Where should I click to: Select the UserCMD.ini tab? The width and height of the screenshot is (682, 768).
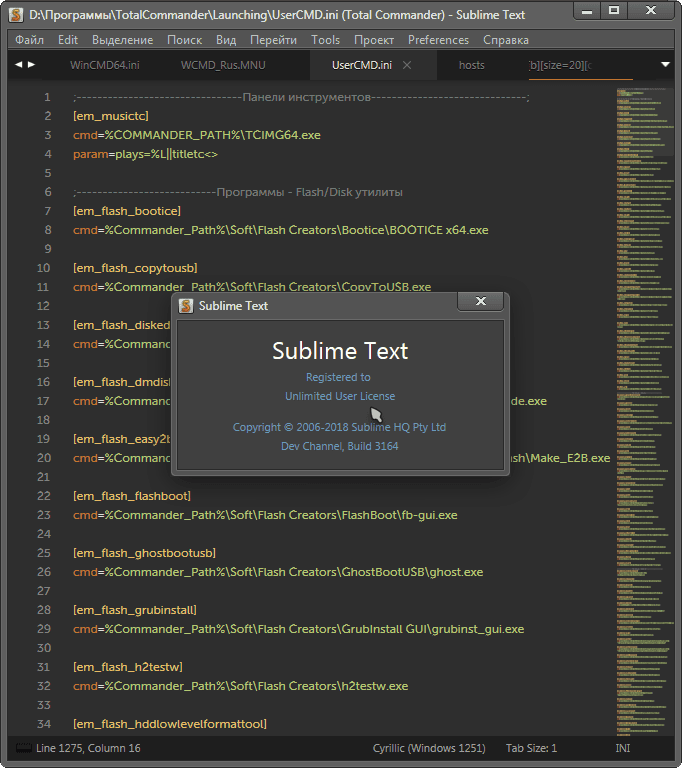[x=362, y=65]
